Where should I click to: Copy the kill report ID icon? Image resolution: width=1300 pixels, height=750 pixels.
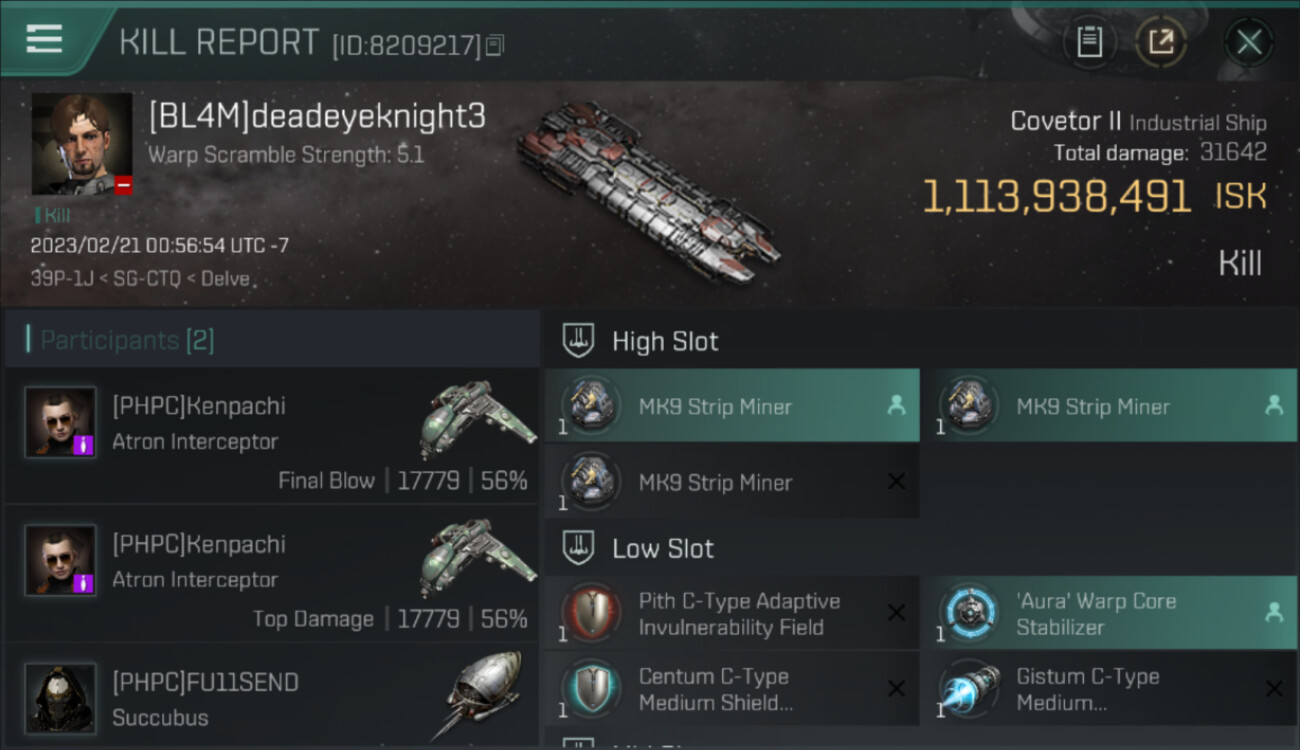click(495, 45)
